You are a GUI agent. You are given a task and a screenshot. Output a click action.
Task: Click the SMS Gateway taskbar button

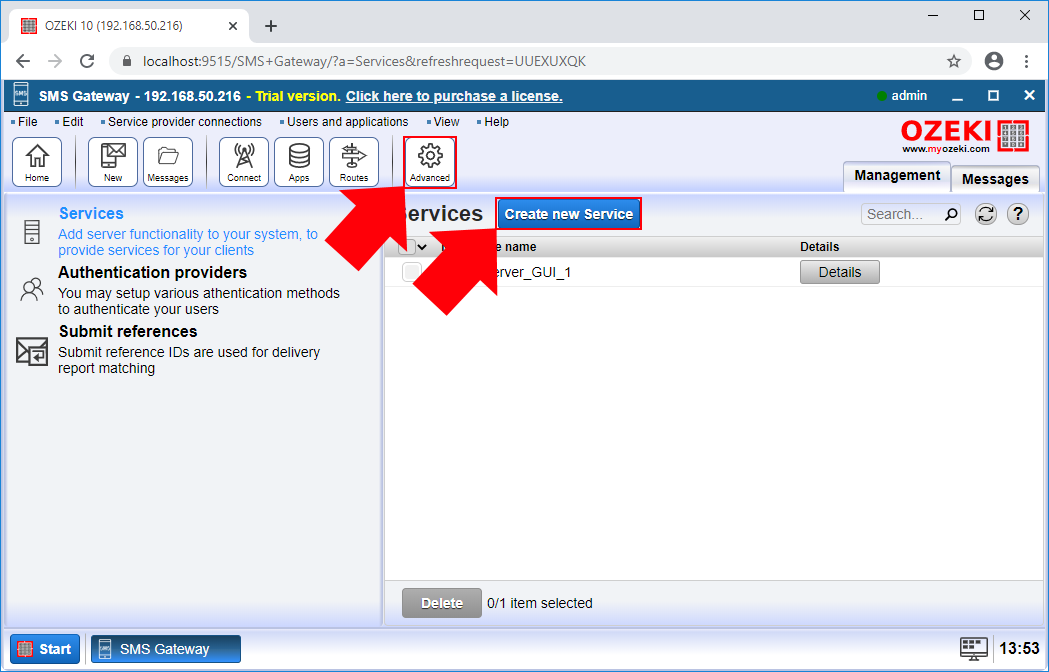tap(166, 649)
